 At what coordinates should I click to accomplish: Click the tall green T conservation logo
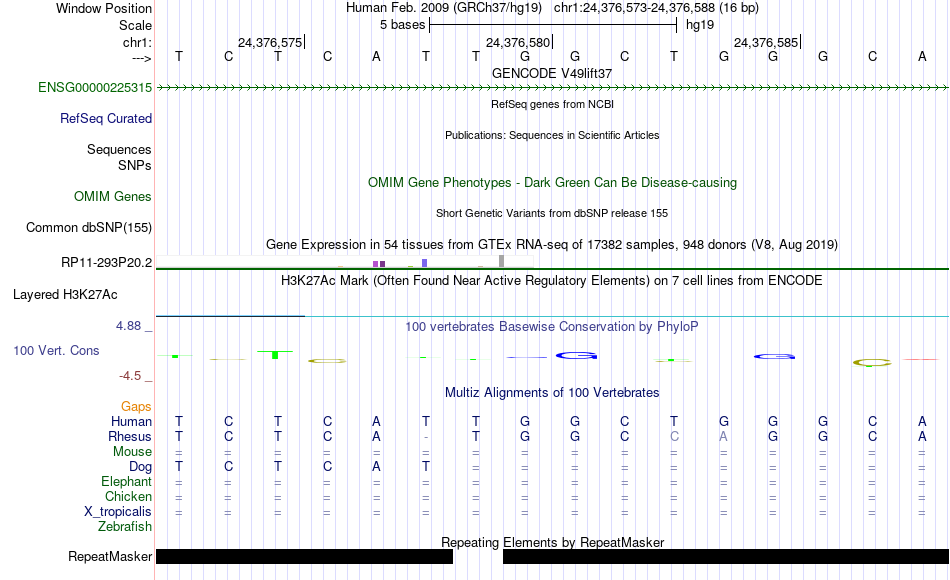point(275,355)
